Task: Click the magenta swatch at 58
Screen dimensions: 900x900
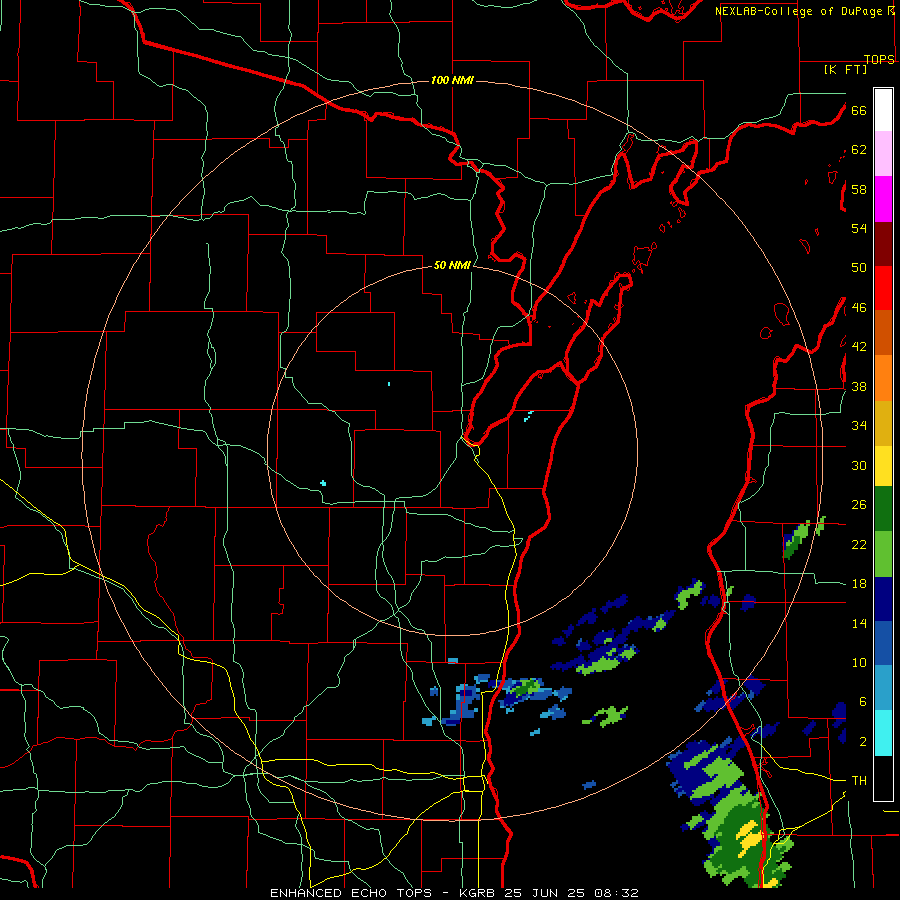Action: (883, 199)
